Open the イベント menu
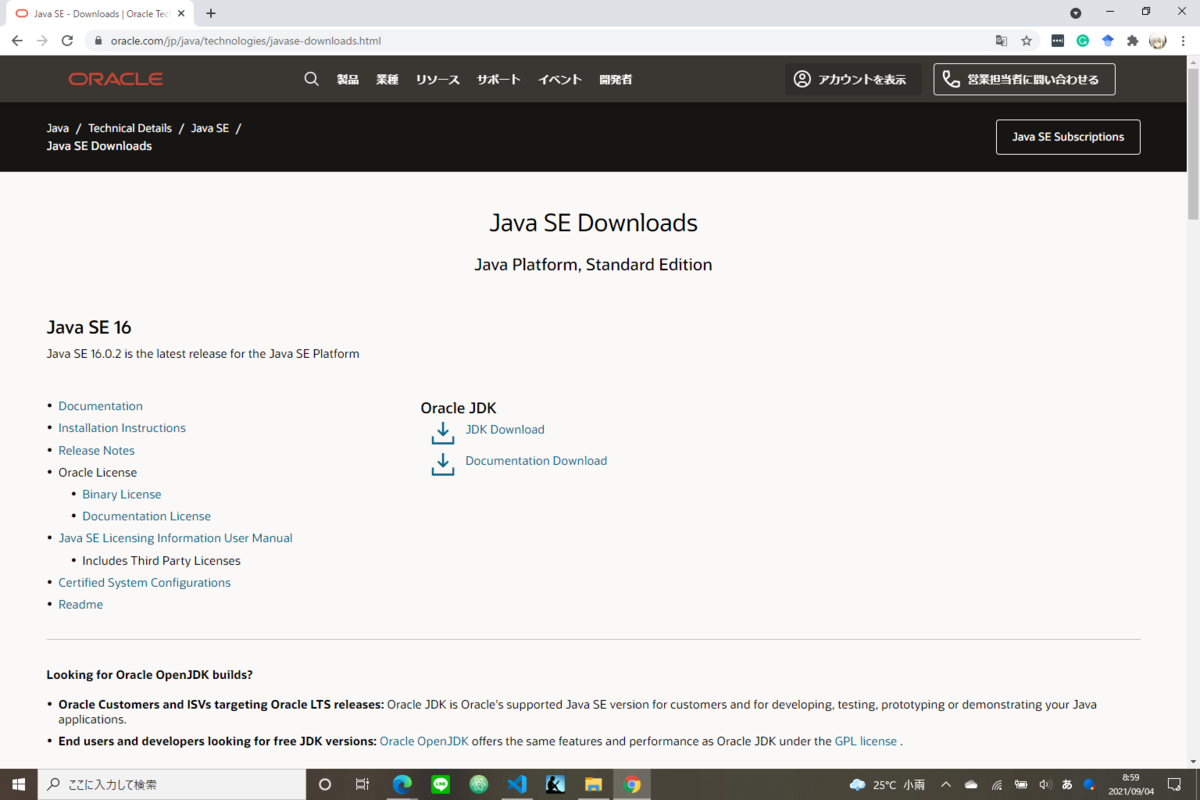1200x800 pixels. click(x=560, y=79)
